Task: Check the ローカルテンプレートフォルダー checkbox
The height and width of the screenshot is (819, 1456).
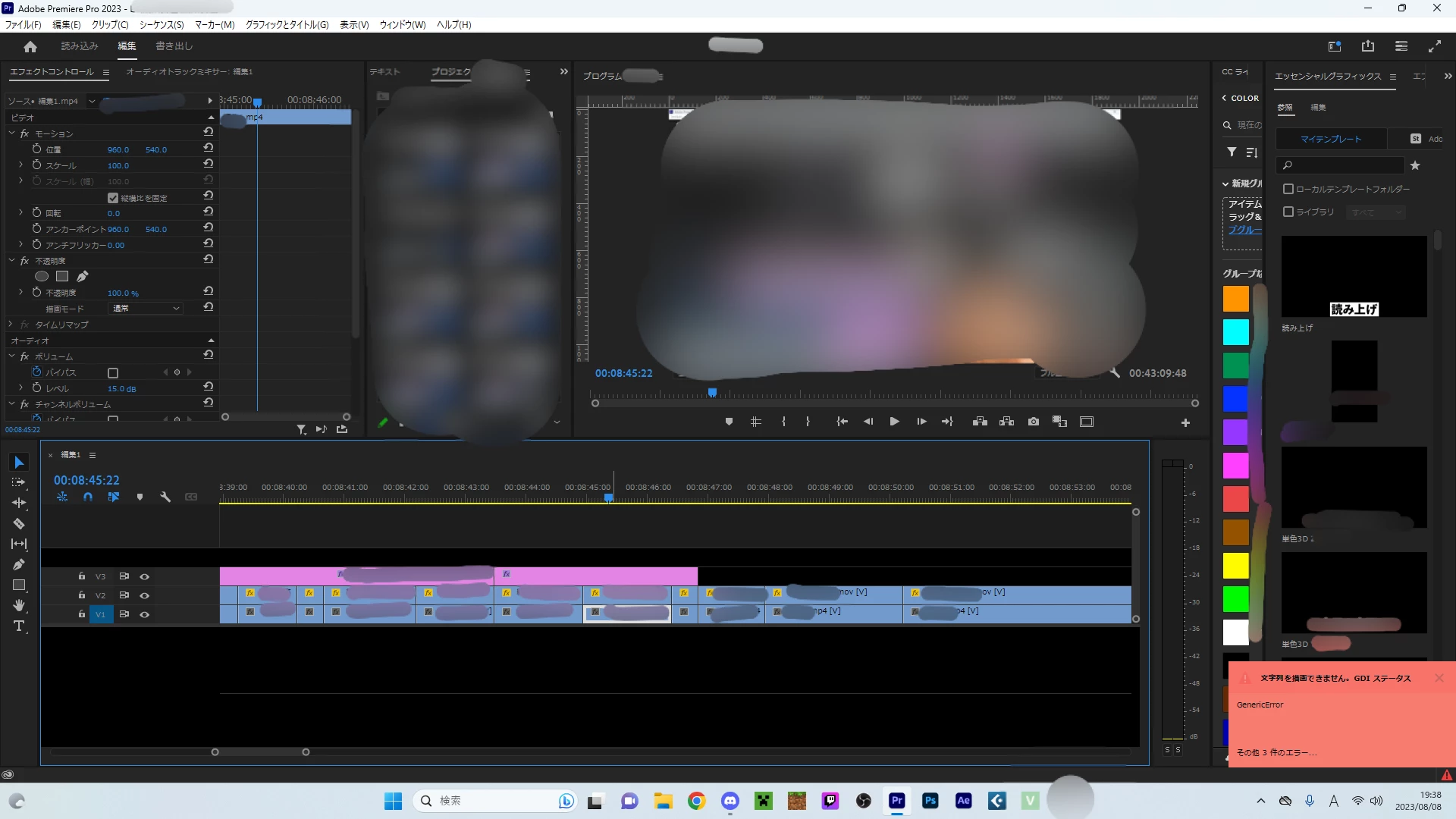Action: tap(1288, 189)
